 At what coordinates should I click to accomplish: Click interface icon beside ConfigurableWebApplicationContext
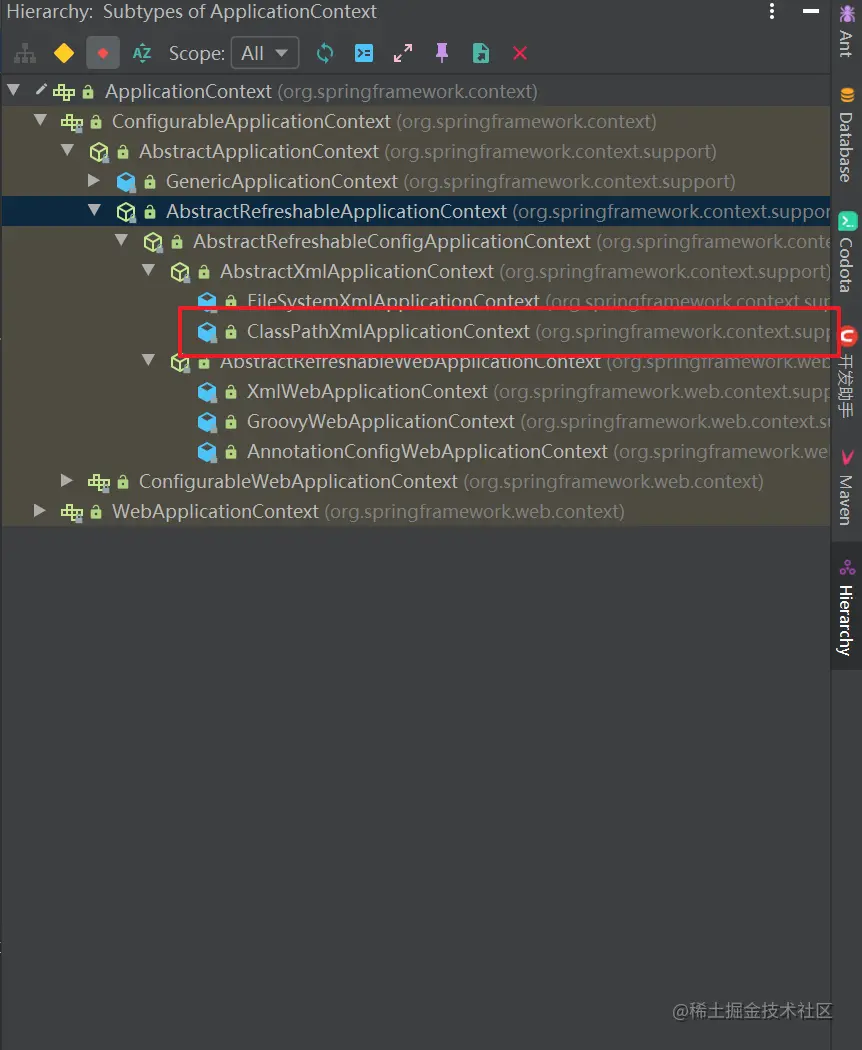point(98,481)
